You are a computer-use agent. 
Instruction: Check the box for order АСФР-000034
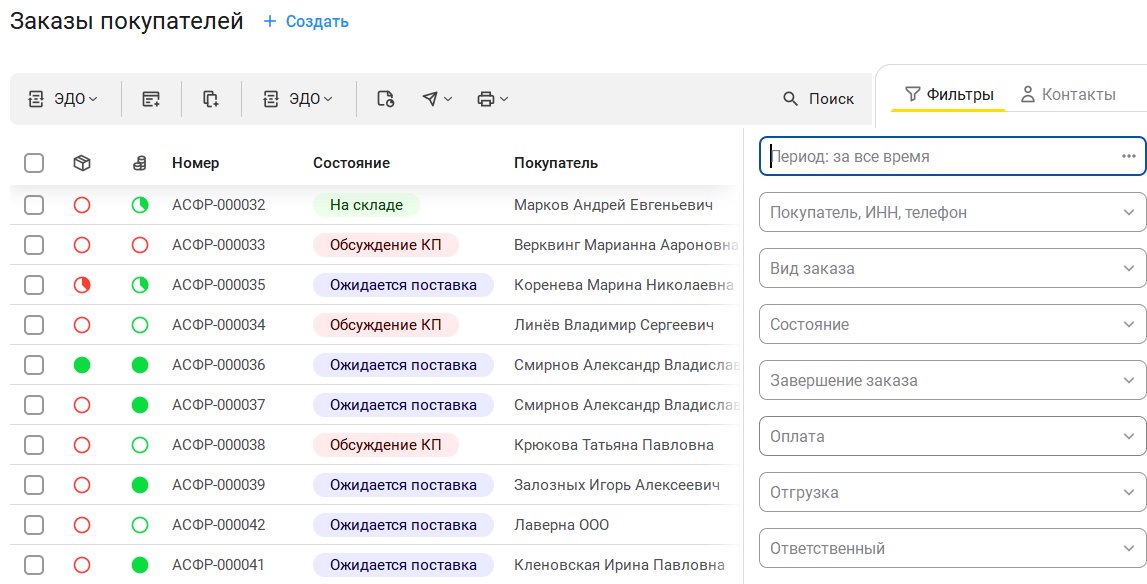pyautogui.click(x=34, y=325)
